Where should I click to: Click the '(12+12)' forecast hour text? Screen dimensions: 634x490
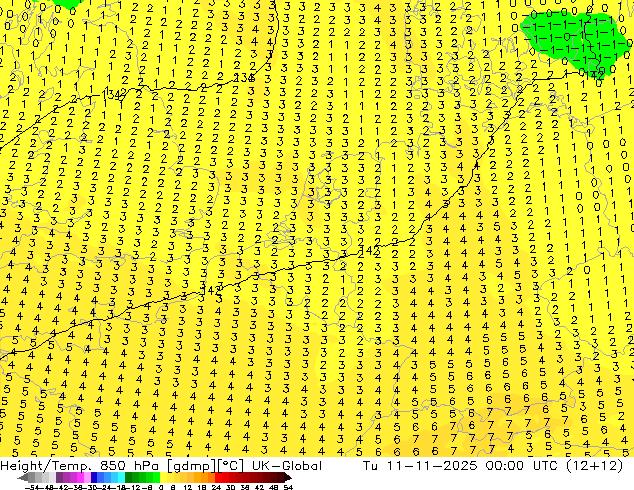pos(594,466)
